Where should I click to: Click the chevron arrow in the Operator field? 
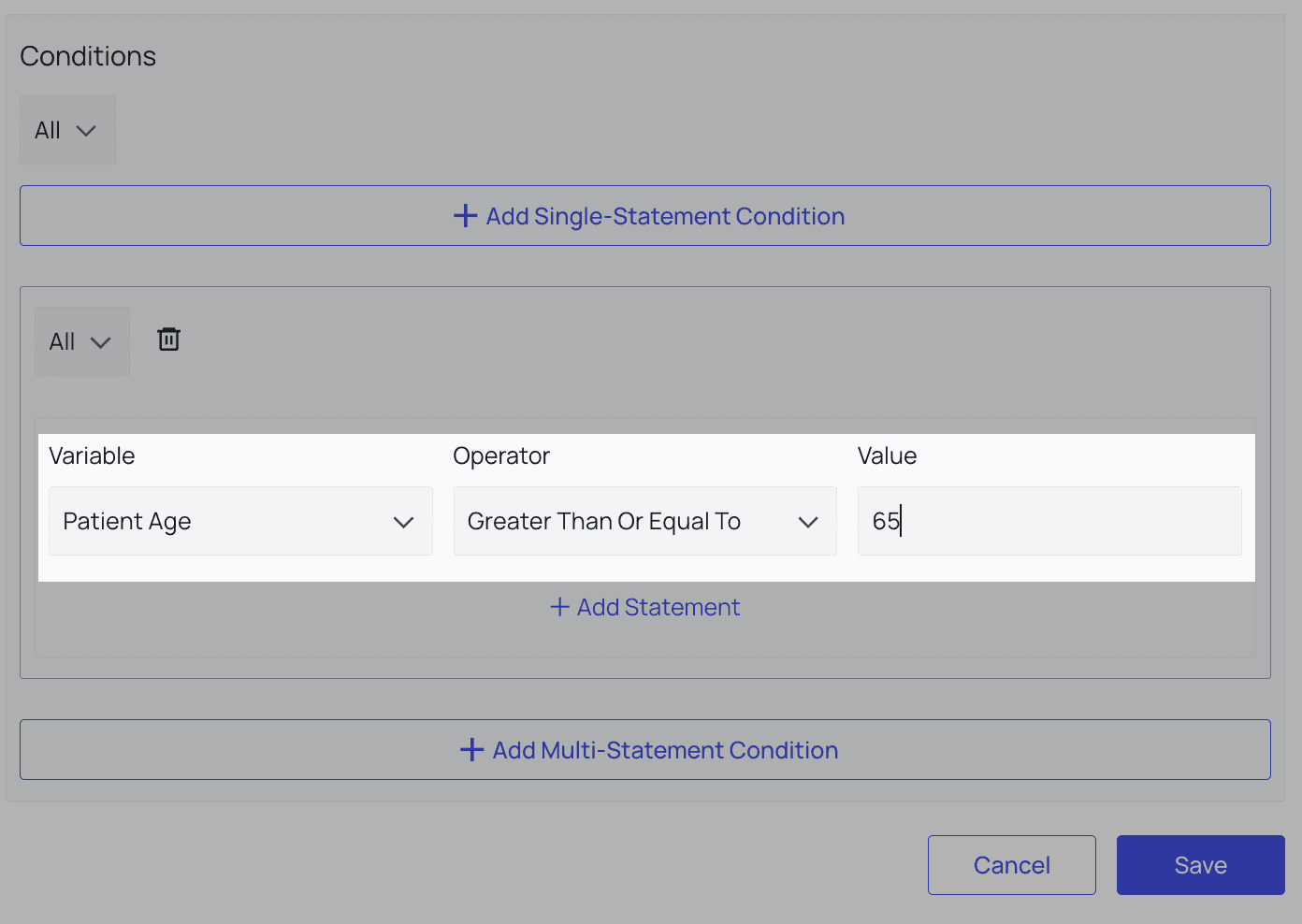(x=808, y=522)
